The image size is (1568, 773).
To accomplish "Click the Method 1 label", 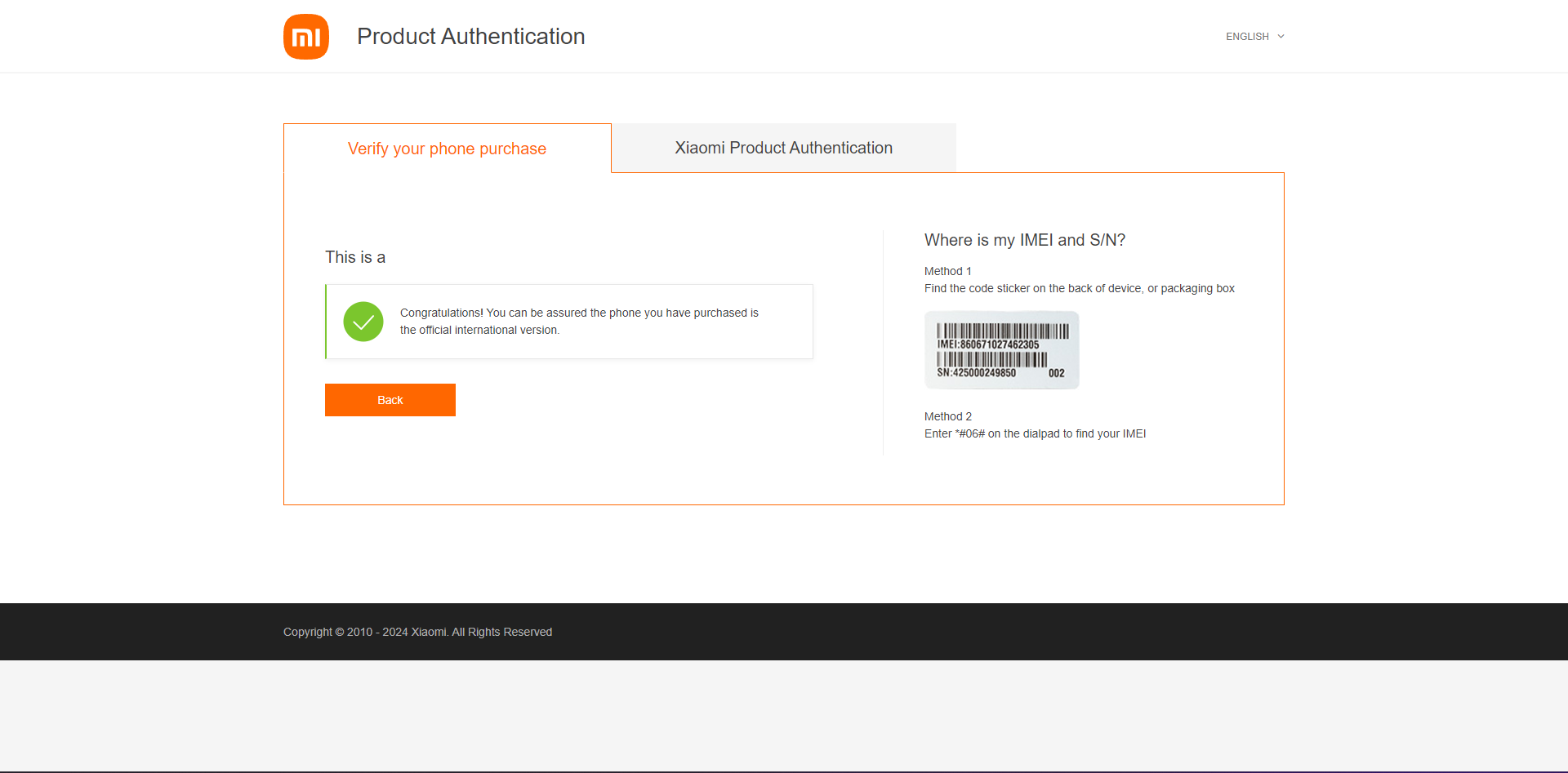I will (x=948, y=271).
